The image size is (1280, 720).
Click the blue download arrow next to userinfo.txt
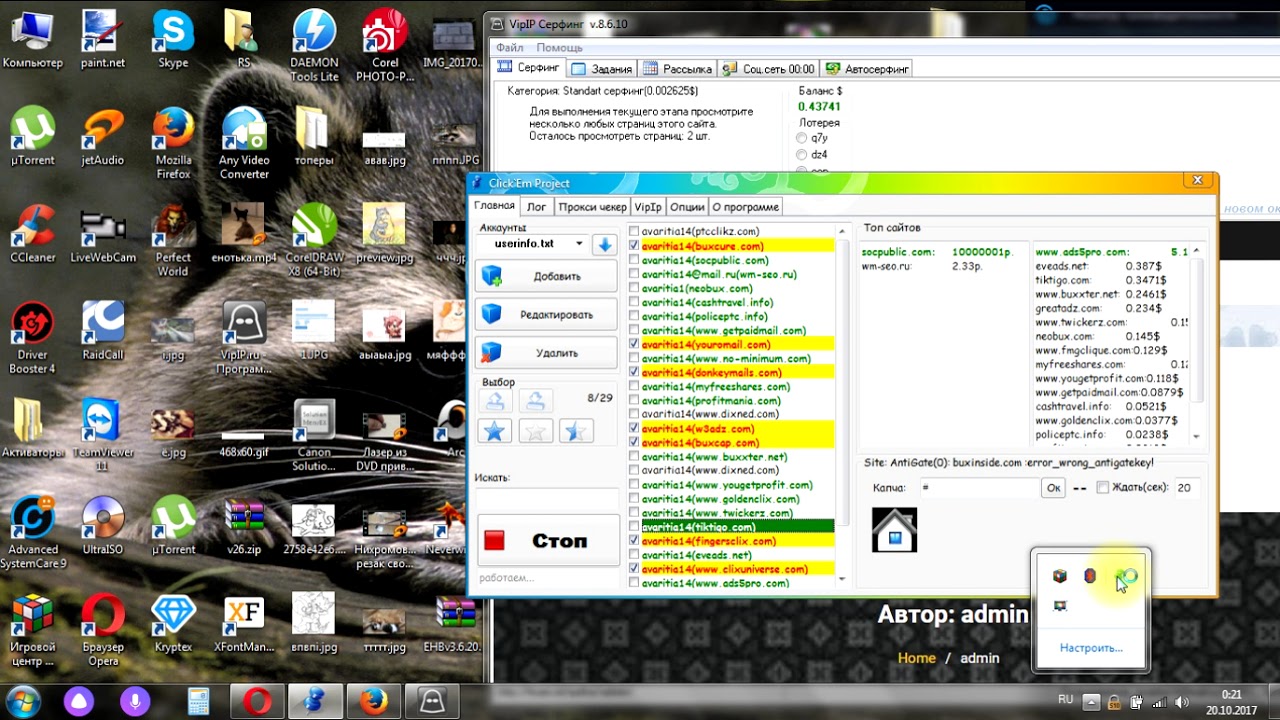coord(604,244)
